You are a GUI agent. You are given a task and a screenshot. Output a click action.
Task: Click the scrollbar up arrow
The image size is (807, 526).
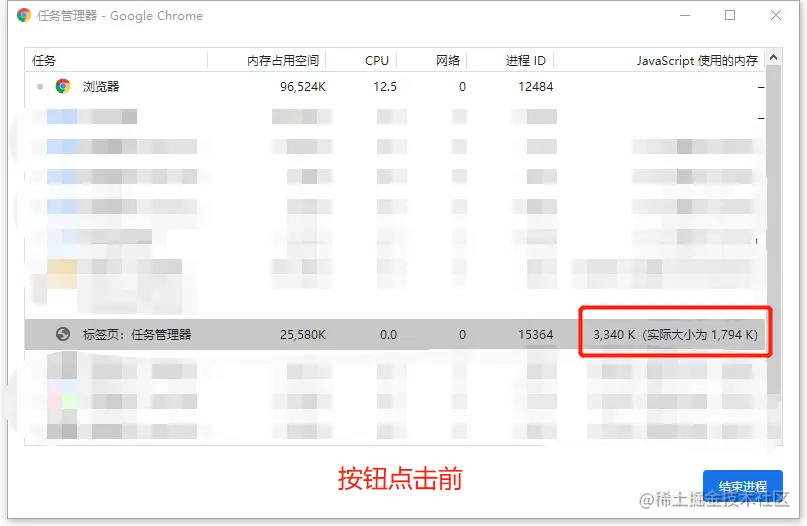pyautogui.click(x=773, y=58)
